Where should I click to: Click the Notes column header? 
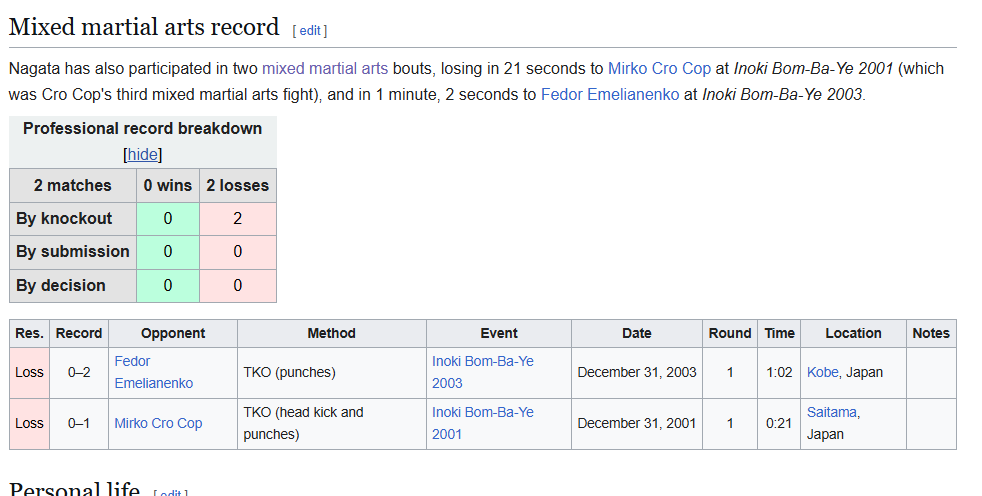click(x=931, y=333)
